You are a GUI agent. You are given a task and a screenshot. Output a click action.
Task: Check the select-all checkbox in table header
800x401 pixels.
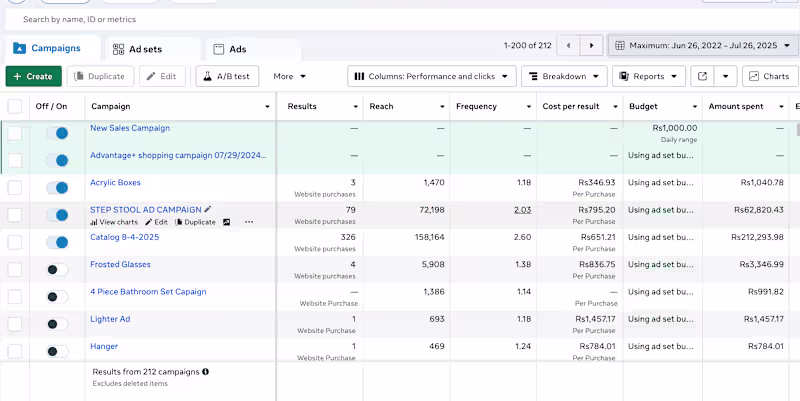coord(15,106)
